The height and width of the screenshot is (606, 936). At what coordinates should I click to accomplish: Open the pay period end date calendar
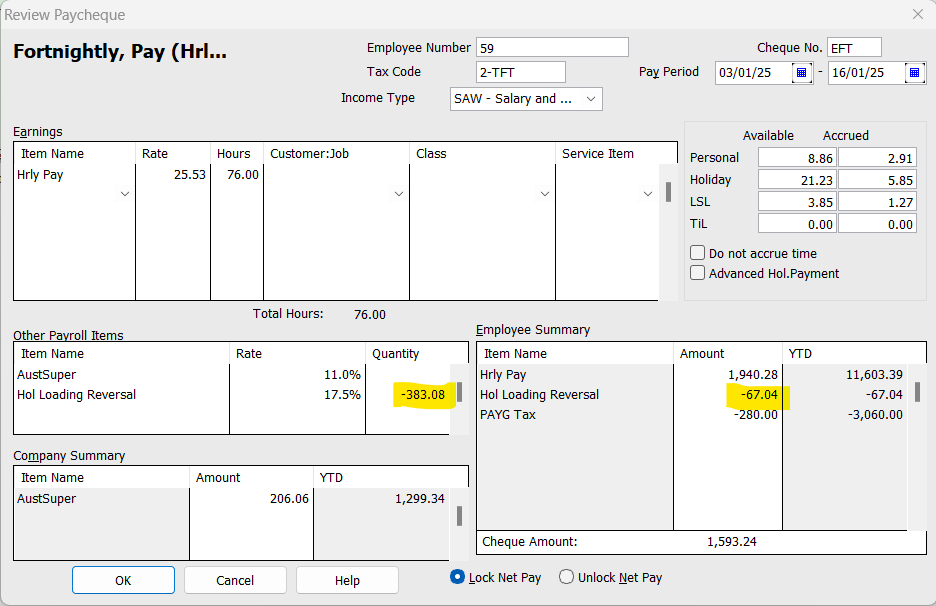[915, 73]
